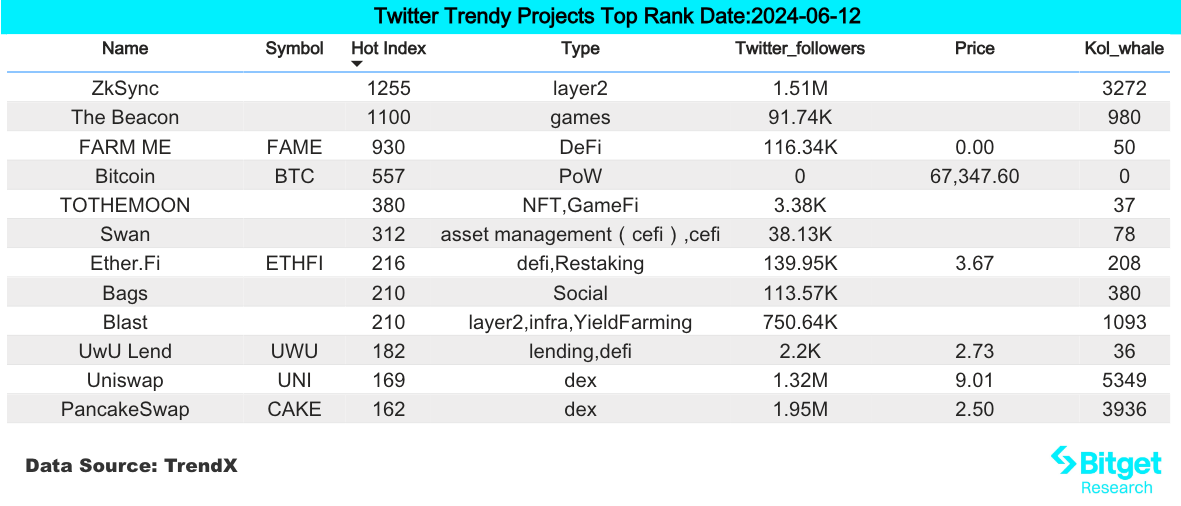Select the Twitter_followers column header
Screen dimensions: 1181x506
[800, 48]
